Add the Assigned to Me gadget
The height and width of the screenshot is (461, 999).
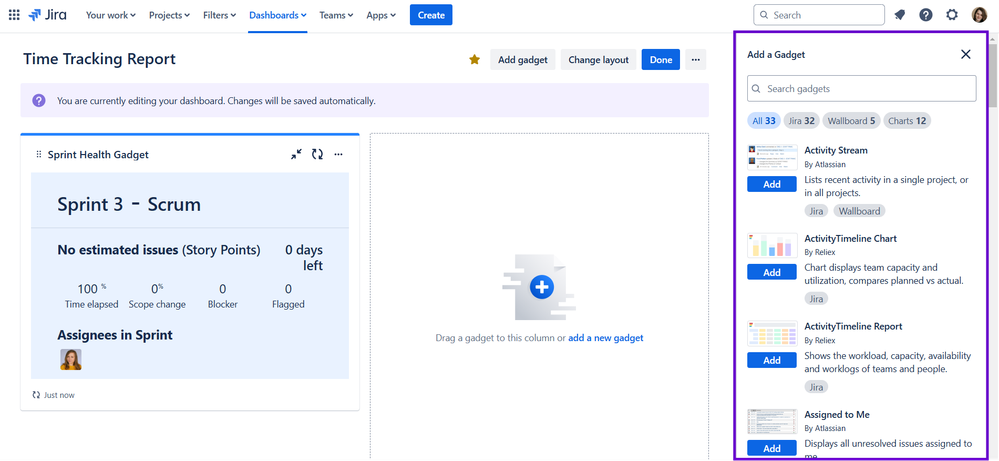772,448
